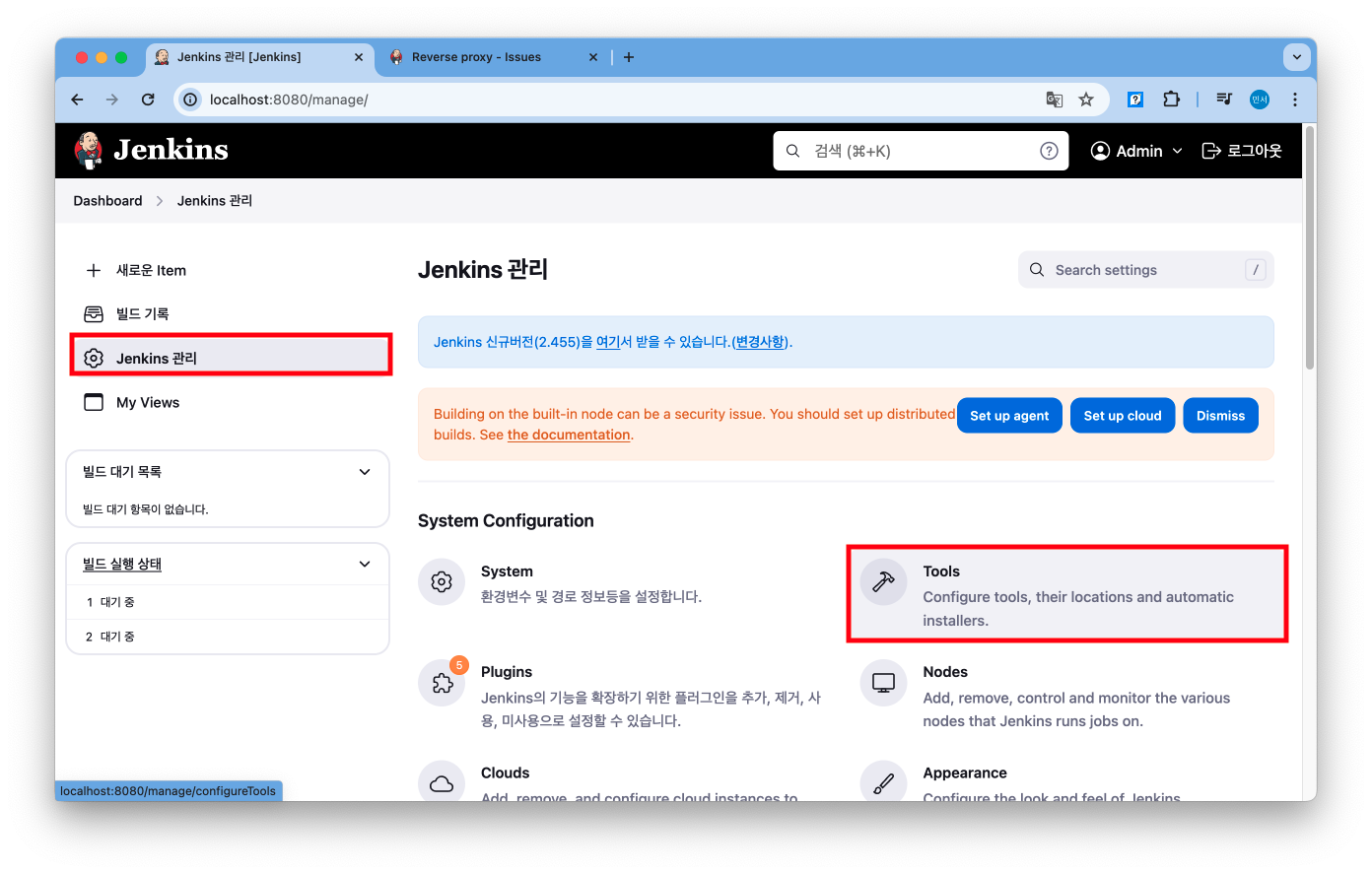Click the System gear icon
Image resolution: width=1372 pixels, height=874 pixels.
[442, 581]
